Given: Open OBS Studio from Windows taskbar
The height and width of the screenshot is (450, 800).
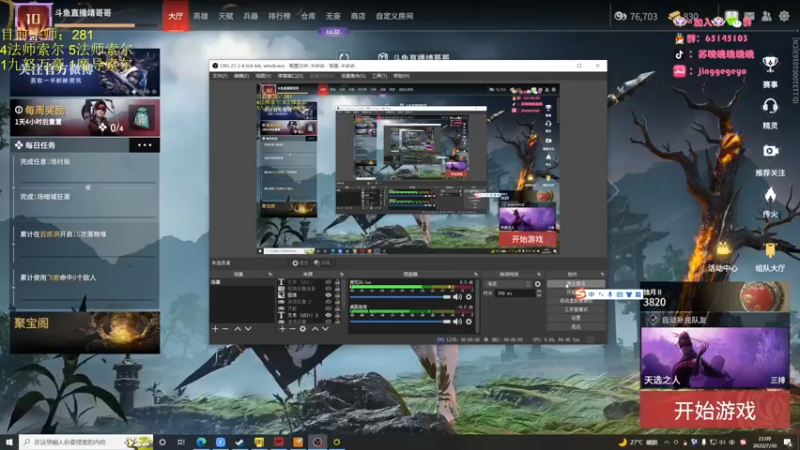Looking at the screenshot, I should coord(317,442).
